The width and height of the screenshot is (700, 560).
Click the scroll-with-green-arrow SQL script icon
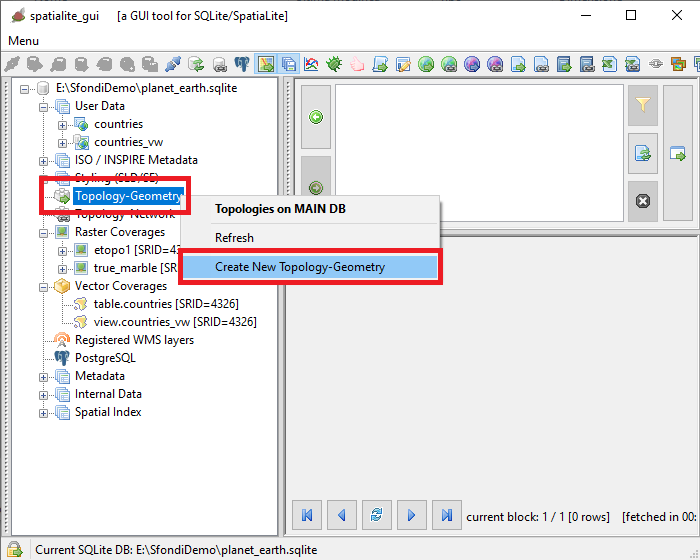[380, 64]
